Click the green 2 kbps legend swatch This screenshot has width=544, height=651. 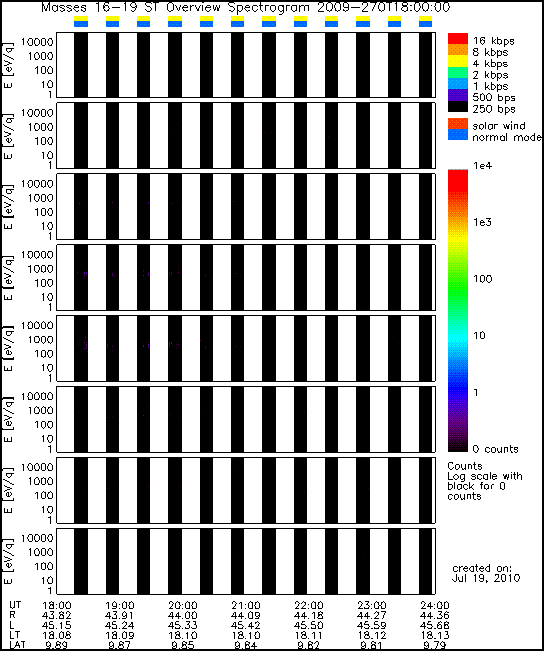[x=458, y=73]
